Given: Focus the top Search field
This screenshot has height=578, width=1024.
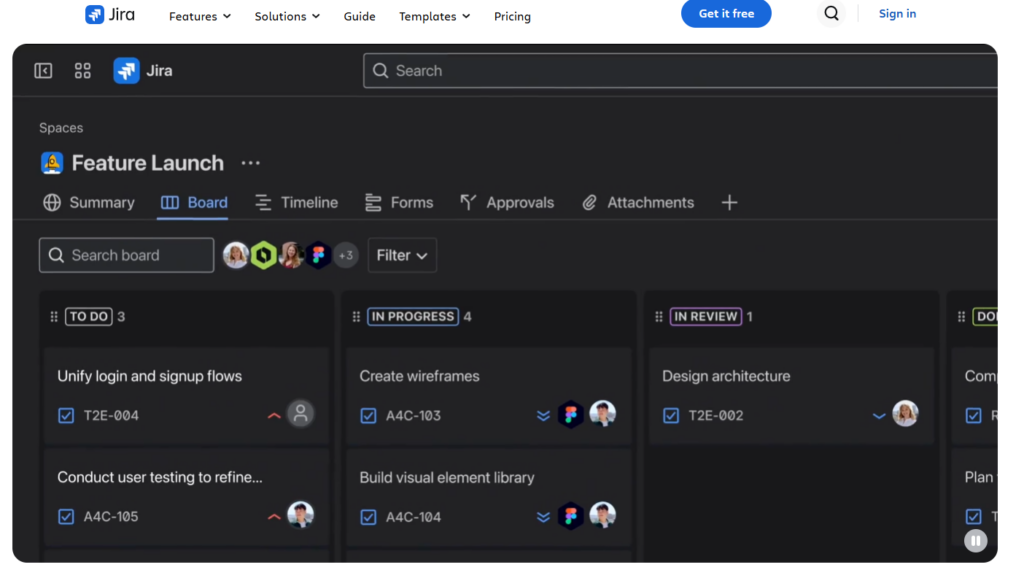Looking at the screenshot, I should click(x=680, y=71).
